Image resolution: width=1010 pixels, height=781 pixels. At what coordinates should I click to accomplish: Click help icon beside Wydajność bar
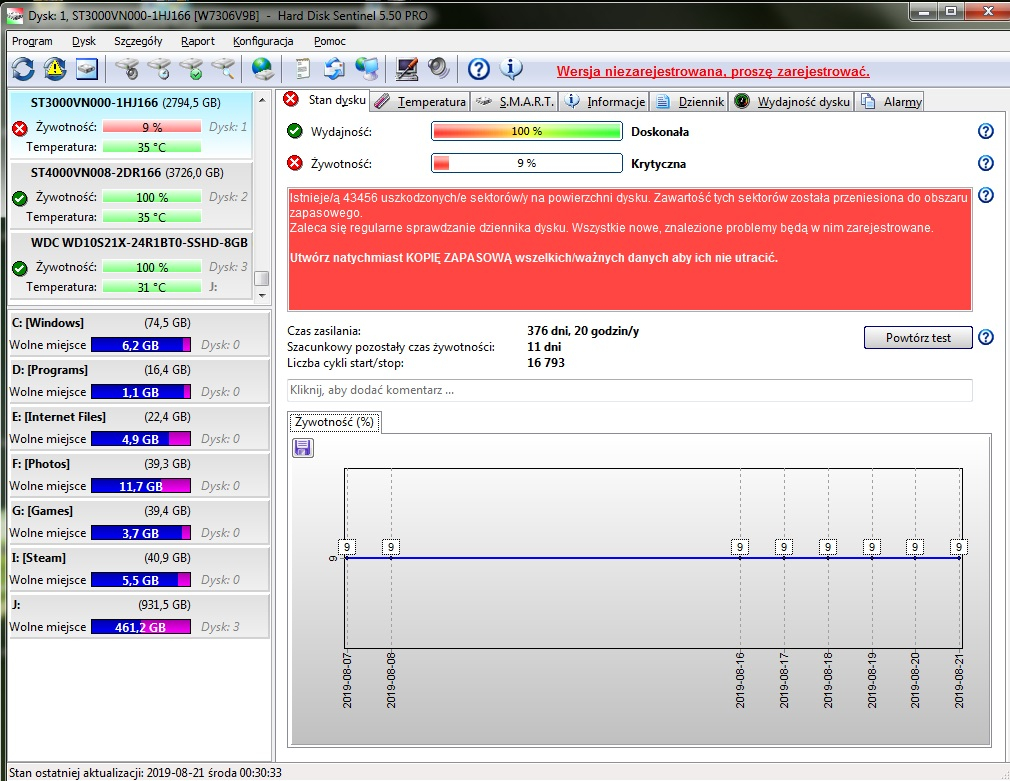(x=986, y=131)
